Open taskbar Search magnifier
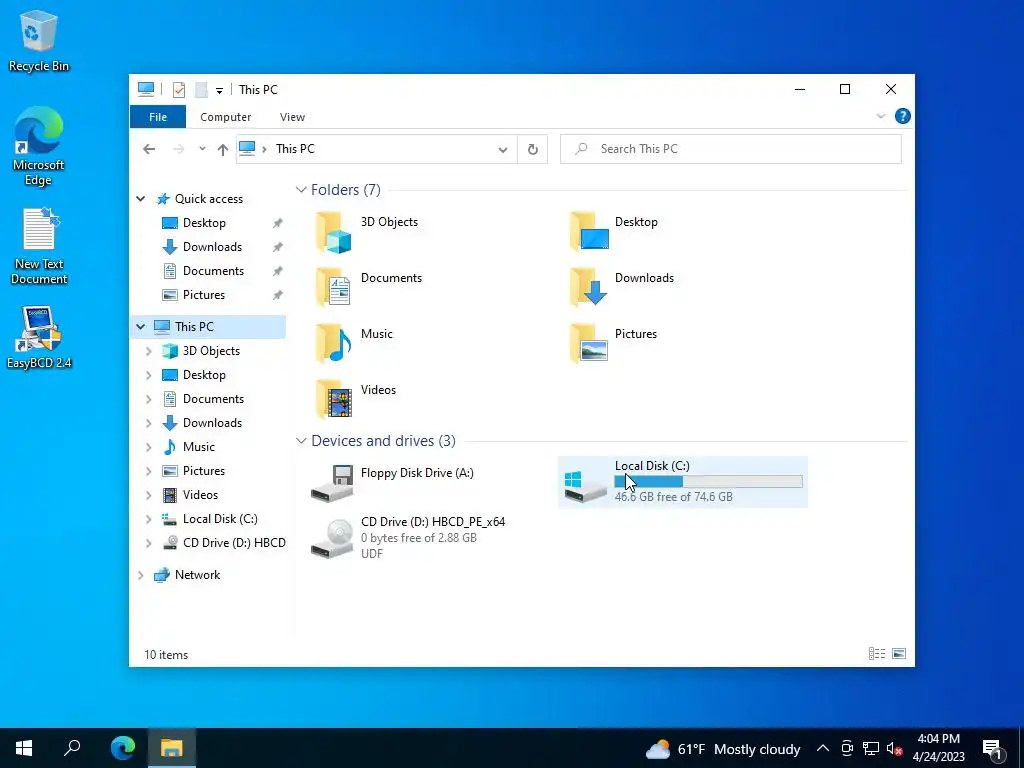1024x768 pixels. click(x=72, y=748)
